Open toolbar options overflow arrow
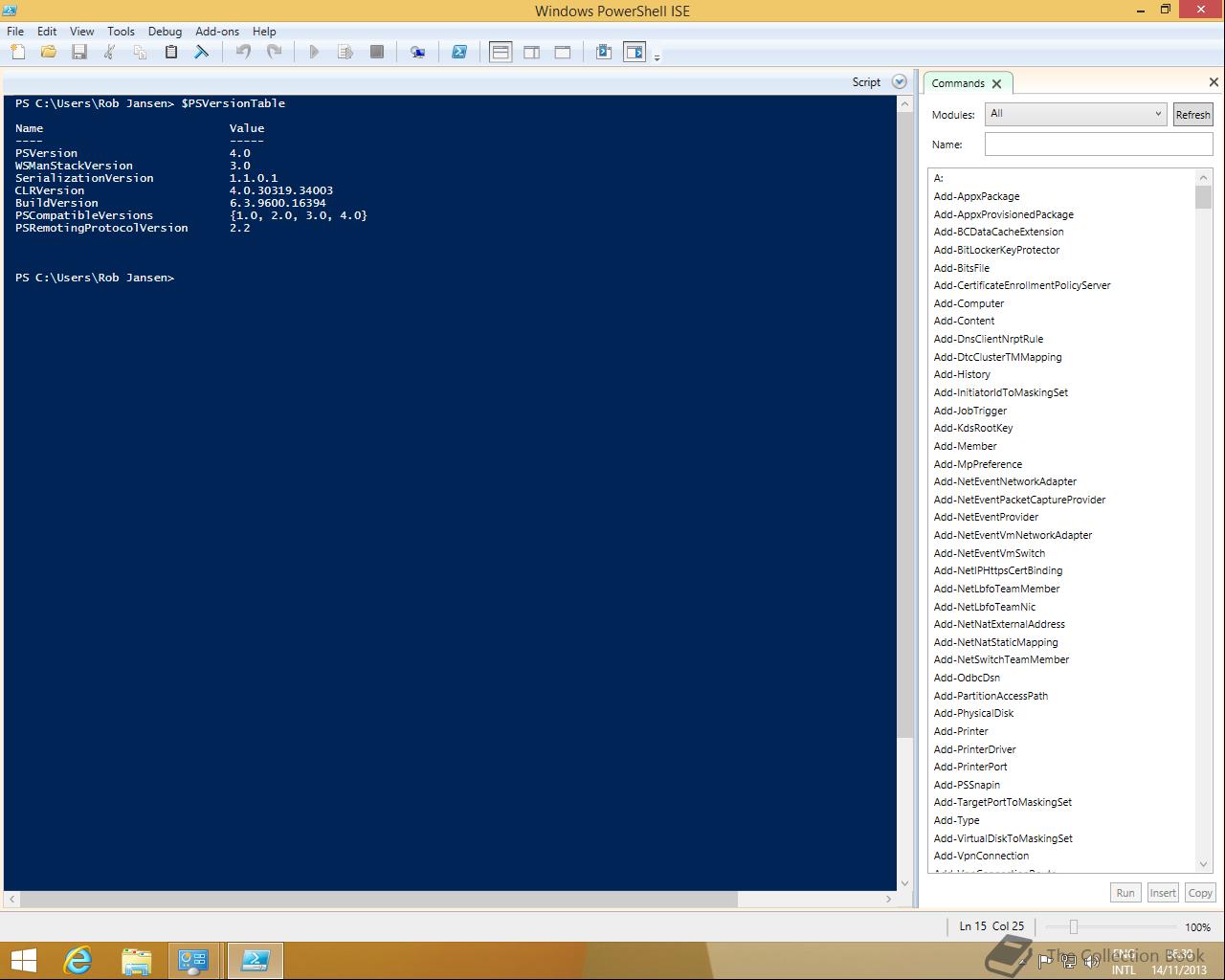This screenshot has height=980, width=1225. [x=657, y=59]
